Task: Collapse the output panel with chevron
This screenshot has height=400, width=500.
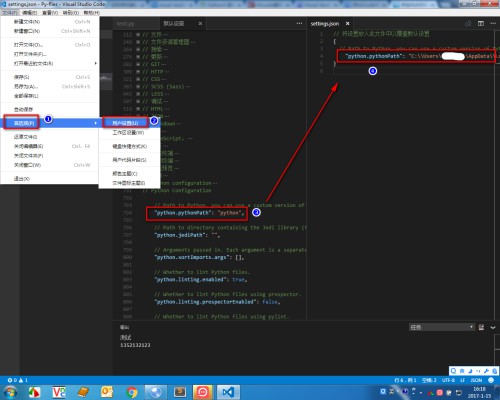Action: pos(493,328)
